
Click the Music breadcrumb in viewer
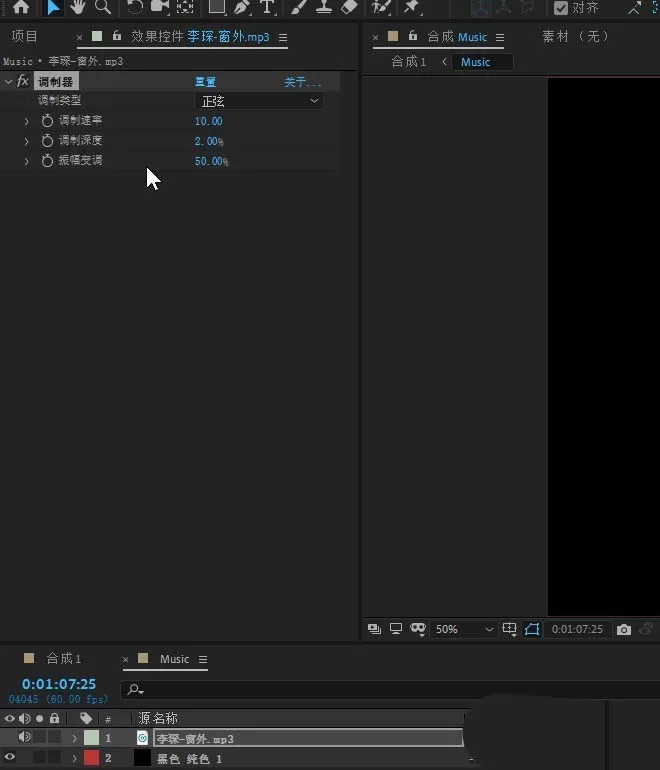pyautogui.click(x=475, y=62)
